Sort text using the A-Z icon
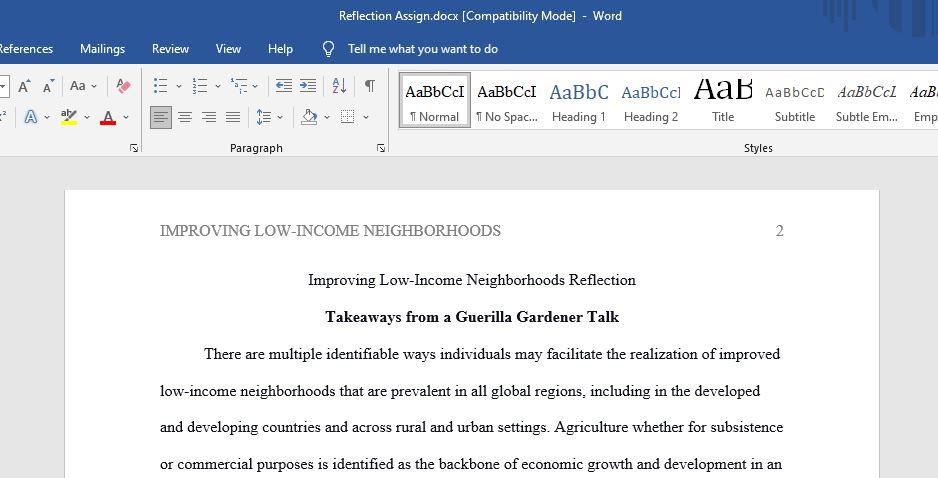Screen dimensions: 938x478 tap(339, 86)
